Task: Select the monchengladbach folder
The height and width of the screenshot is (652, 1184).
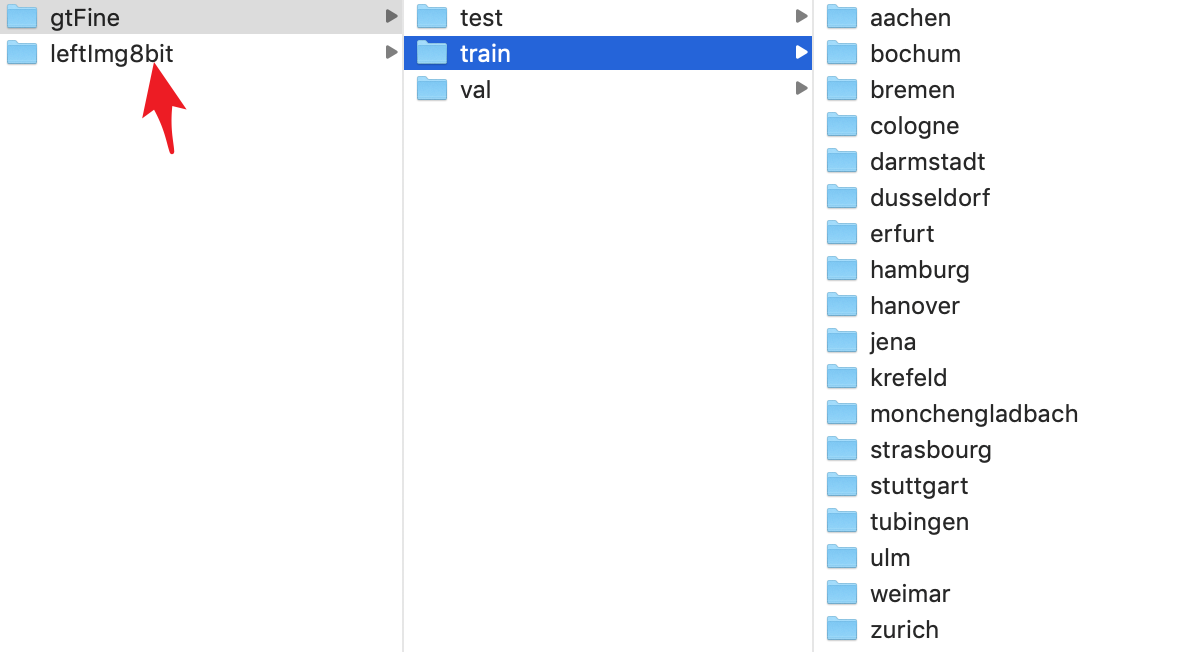Action: click(973, 413)
